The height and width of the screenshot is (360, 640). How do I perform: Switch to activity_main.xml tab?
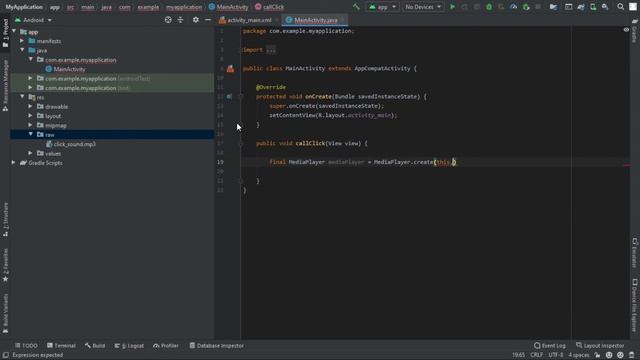245,20
